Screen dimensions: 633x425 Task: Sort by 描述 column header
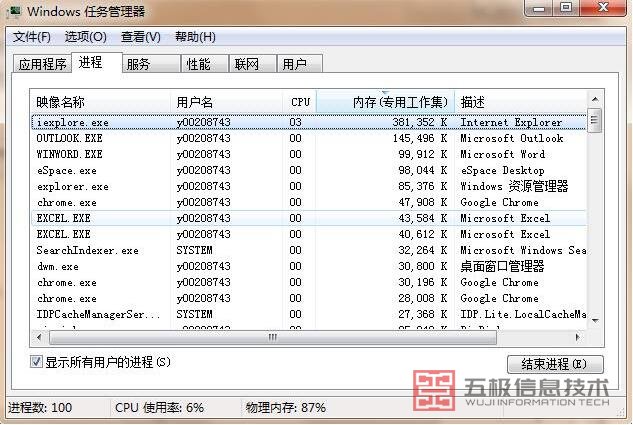(x=521, y=102)
